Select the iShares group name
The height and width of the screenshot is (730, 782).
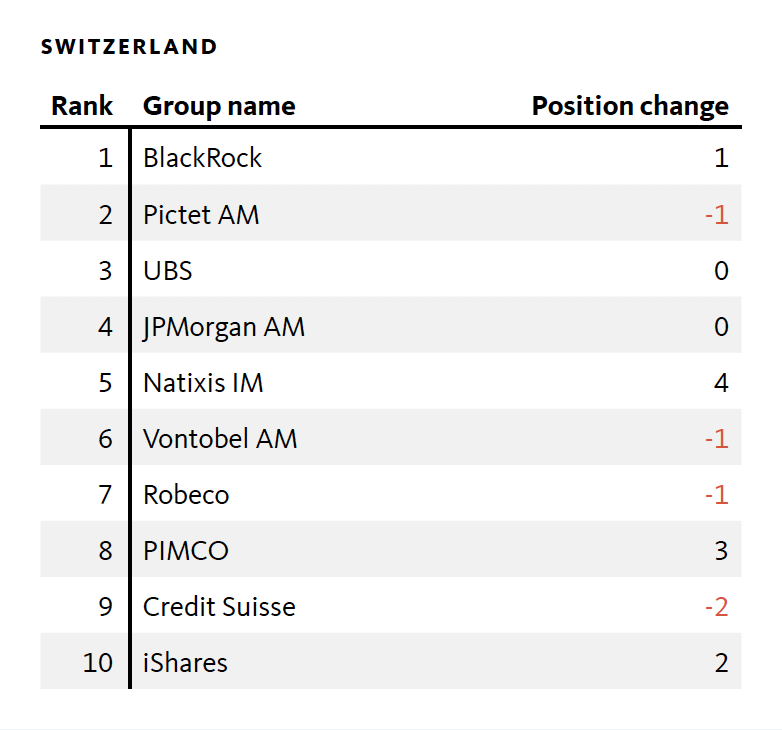(x=185, y=662)
